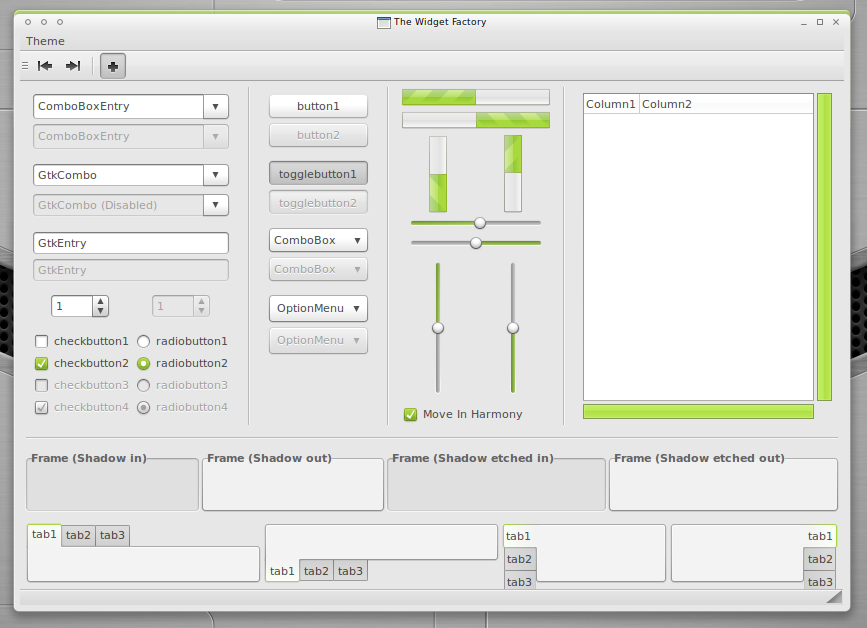867x628 pixels.
Task: Click the toolbar handle grip icon
Action: [25, 66]
